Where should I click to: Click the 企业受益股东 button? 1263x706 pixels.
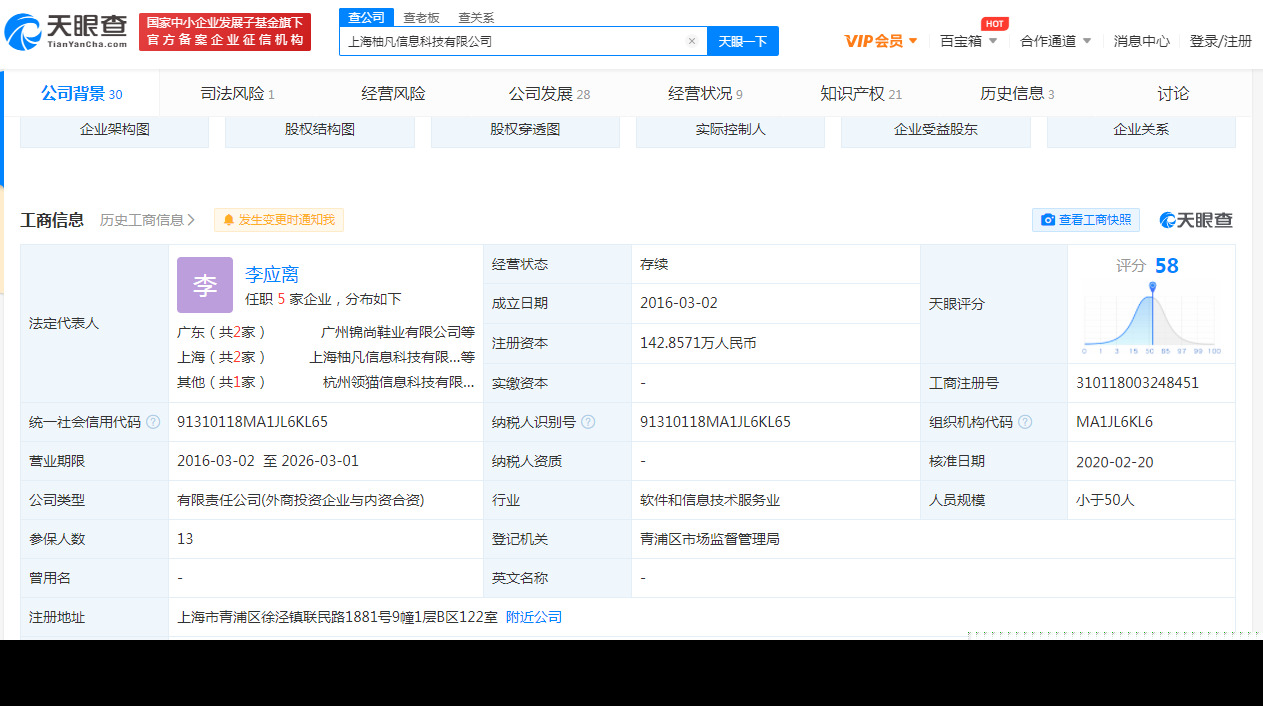936,131
